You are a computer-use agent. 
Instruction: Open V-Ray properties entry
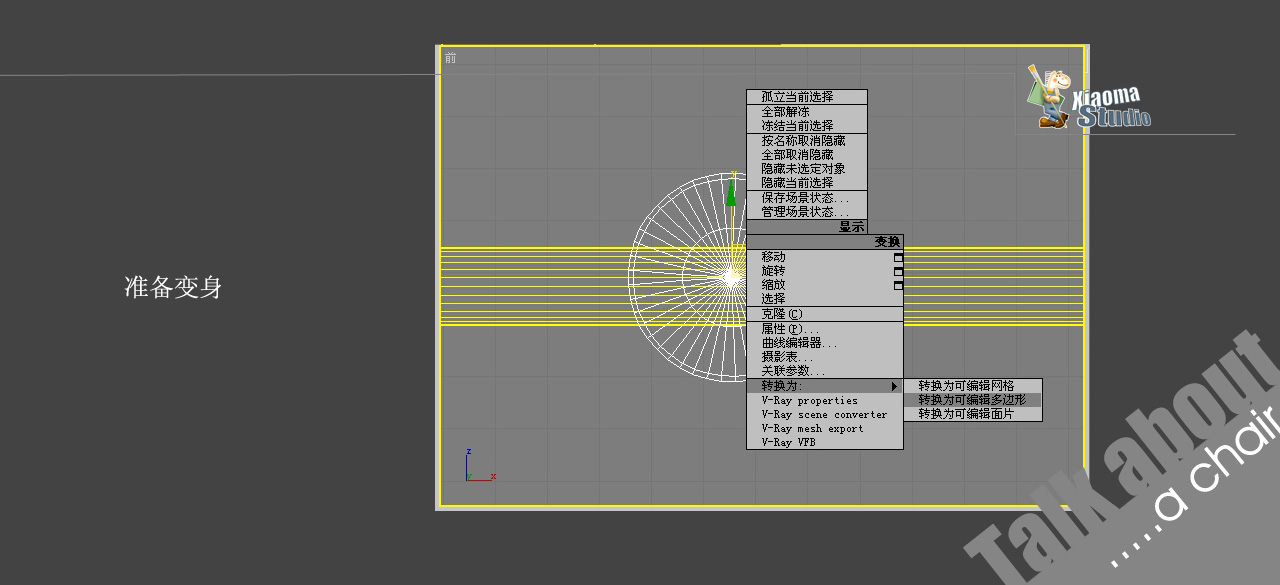809,401
